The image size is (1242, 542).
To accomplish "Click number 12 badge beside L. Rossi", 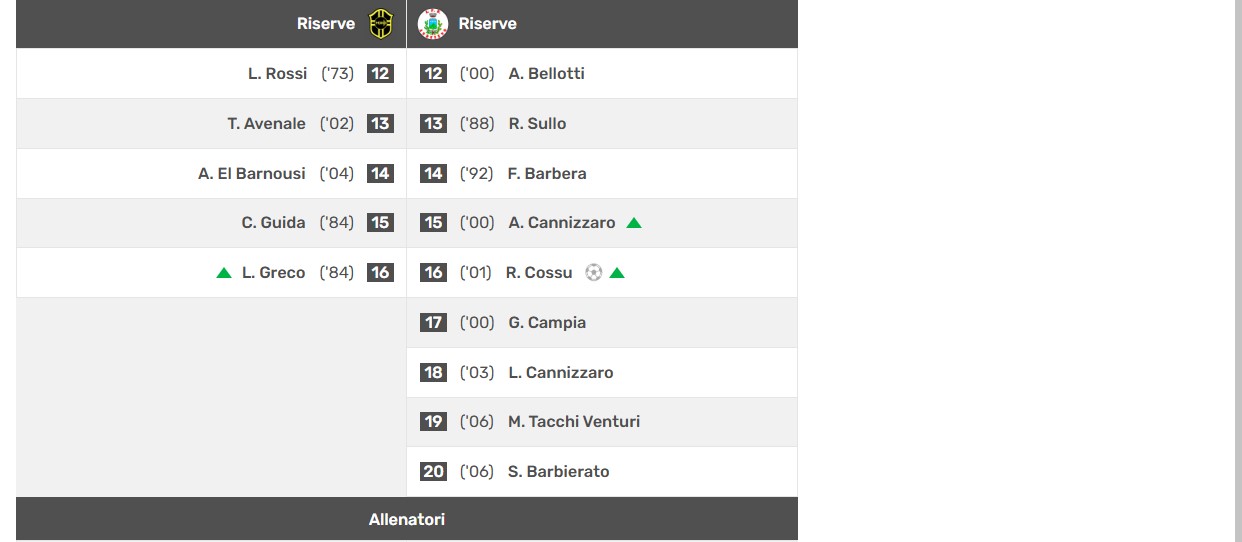I will [x=380, y=73].
